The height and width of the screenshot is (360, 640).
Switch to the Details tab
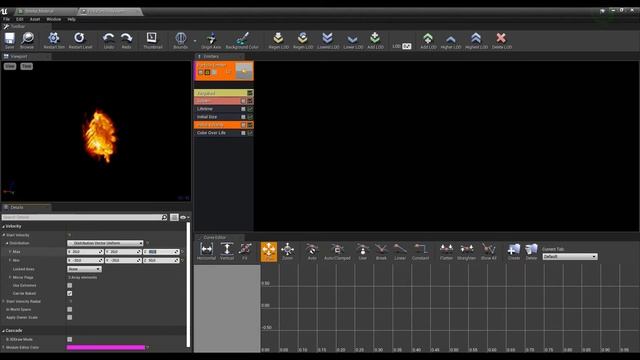26,207
